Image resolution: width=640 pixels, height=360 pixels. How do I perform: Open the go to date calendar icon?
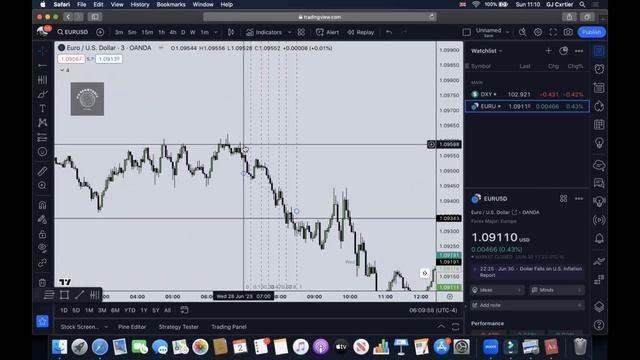point(184,310)
